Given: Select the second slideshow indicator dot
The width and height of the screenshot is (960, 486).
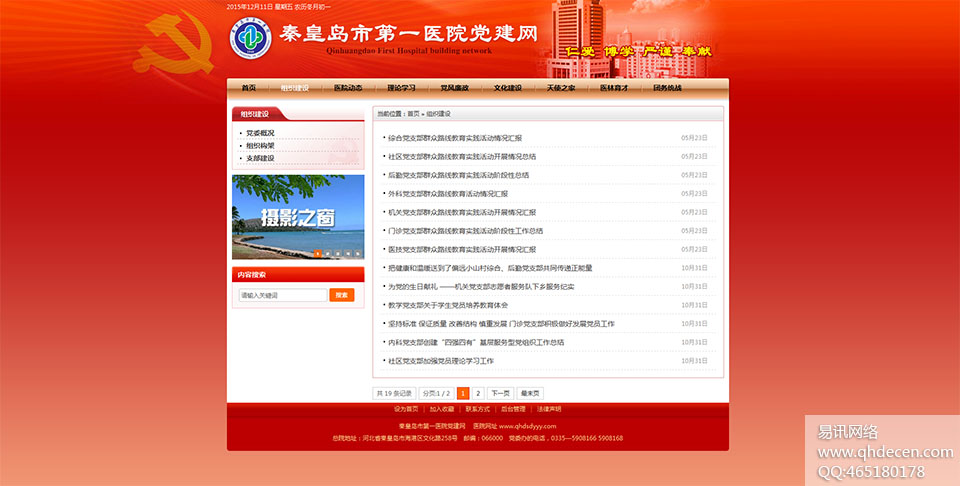Looking at the screenshot, I should (x=328, y=253).
